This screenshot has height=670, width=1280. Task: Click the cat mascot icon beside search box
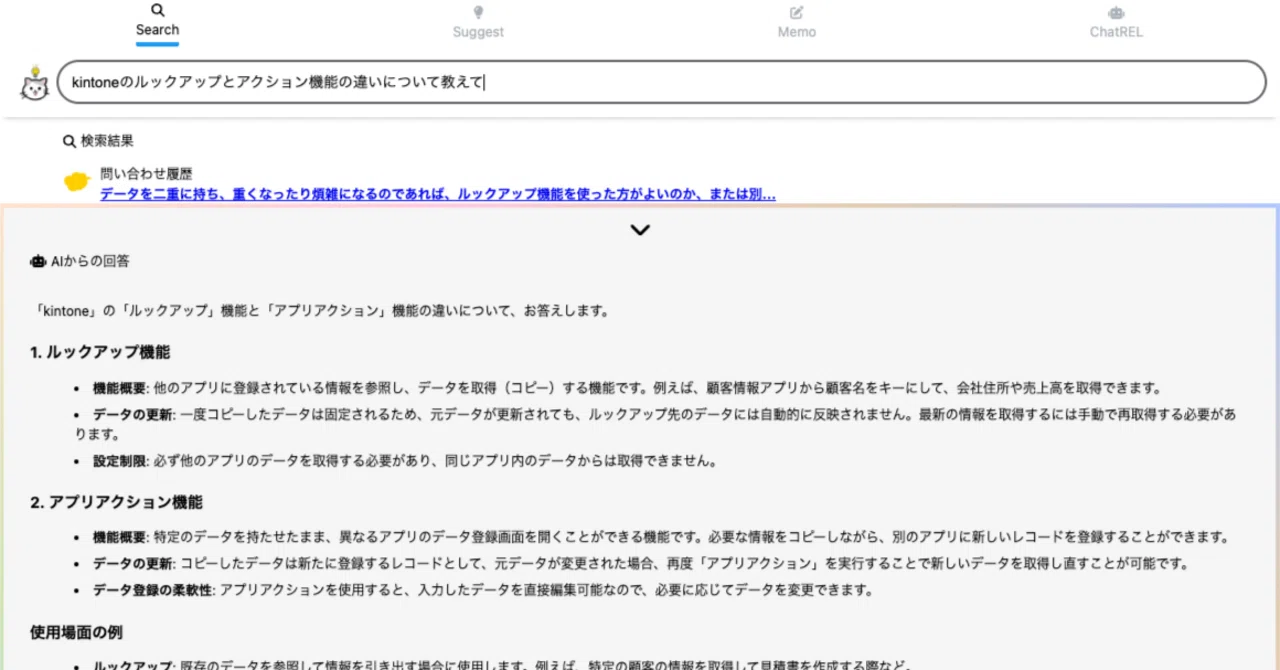(35, 83)
